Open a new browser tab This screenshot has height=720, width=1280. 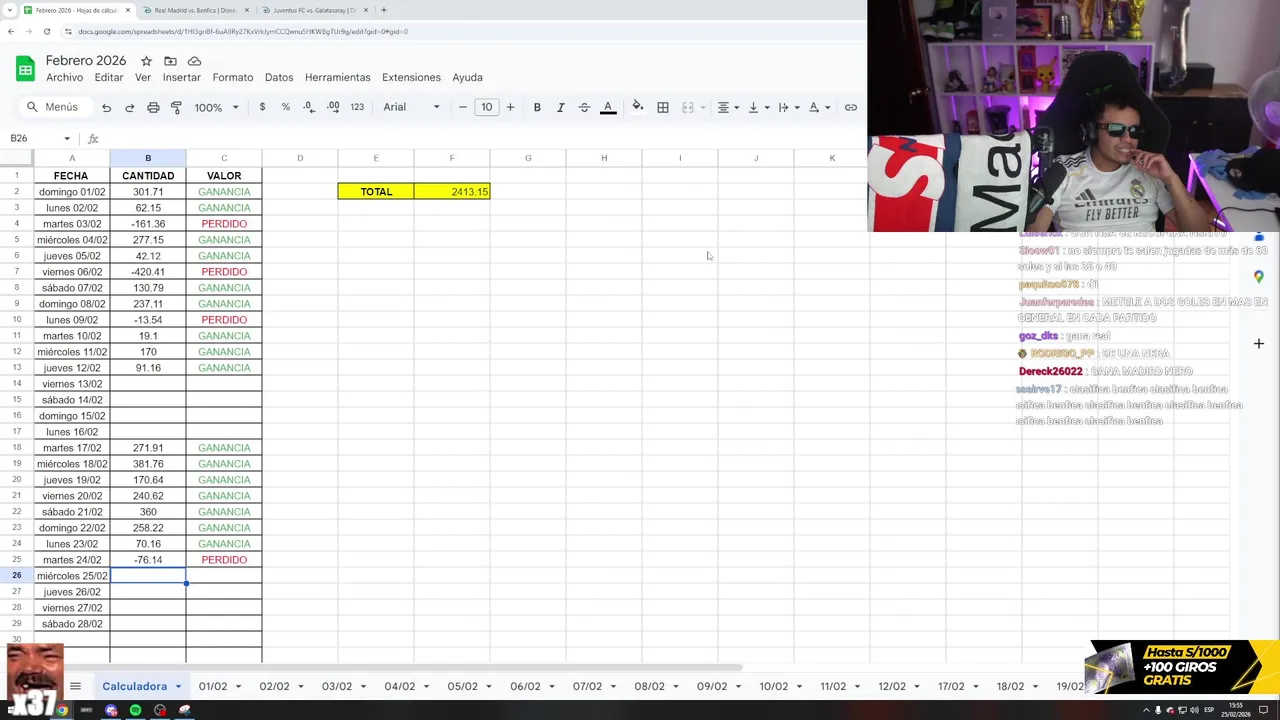click(x=383, y=10)
